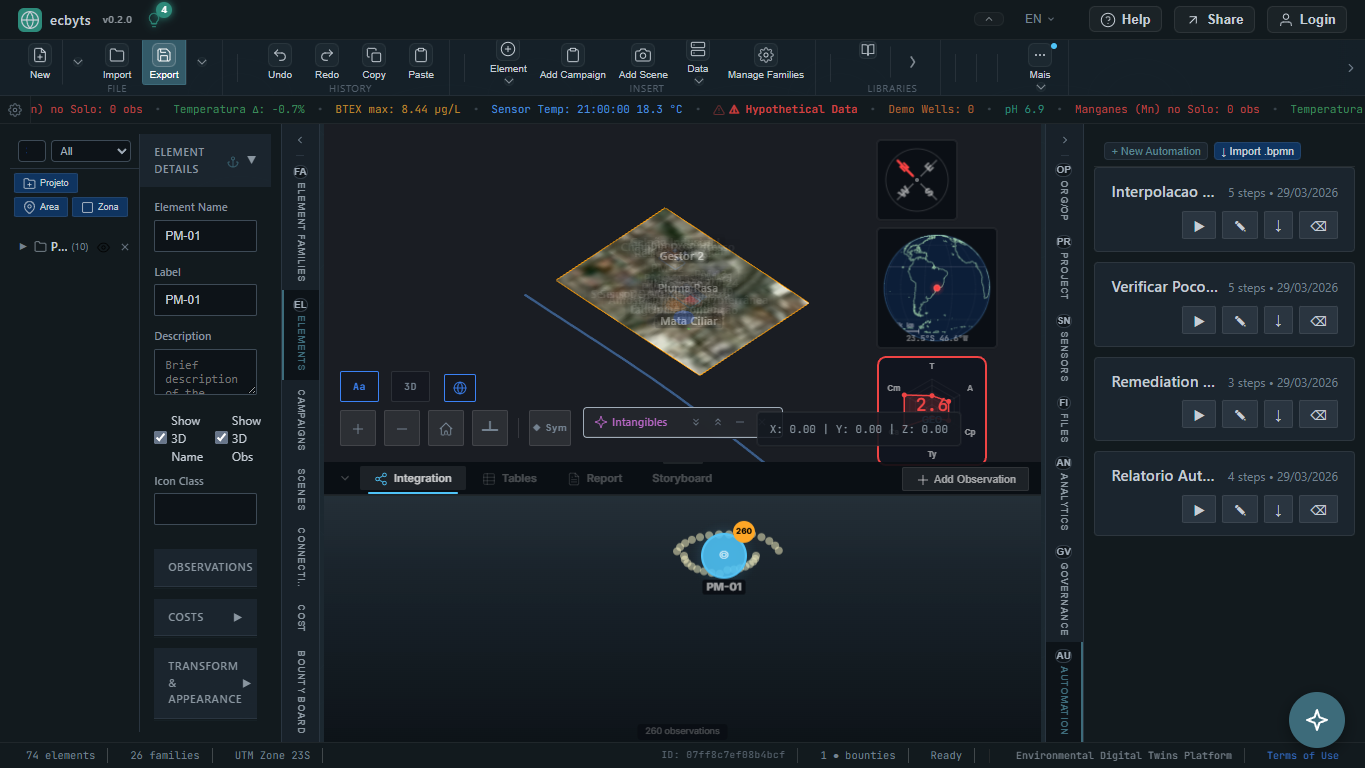Delete the Relatorio Aut automation
1365x768 pixels.
(1318, 510)
